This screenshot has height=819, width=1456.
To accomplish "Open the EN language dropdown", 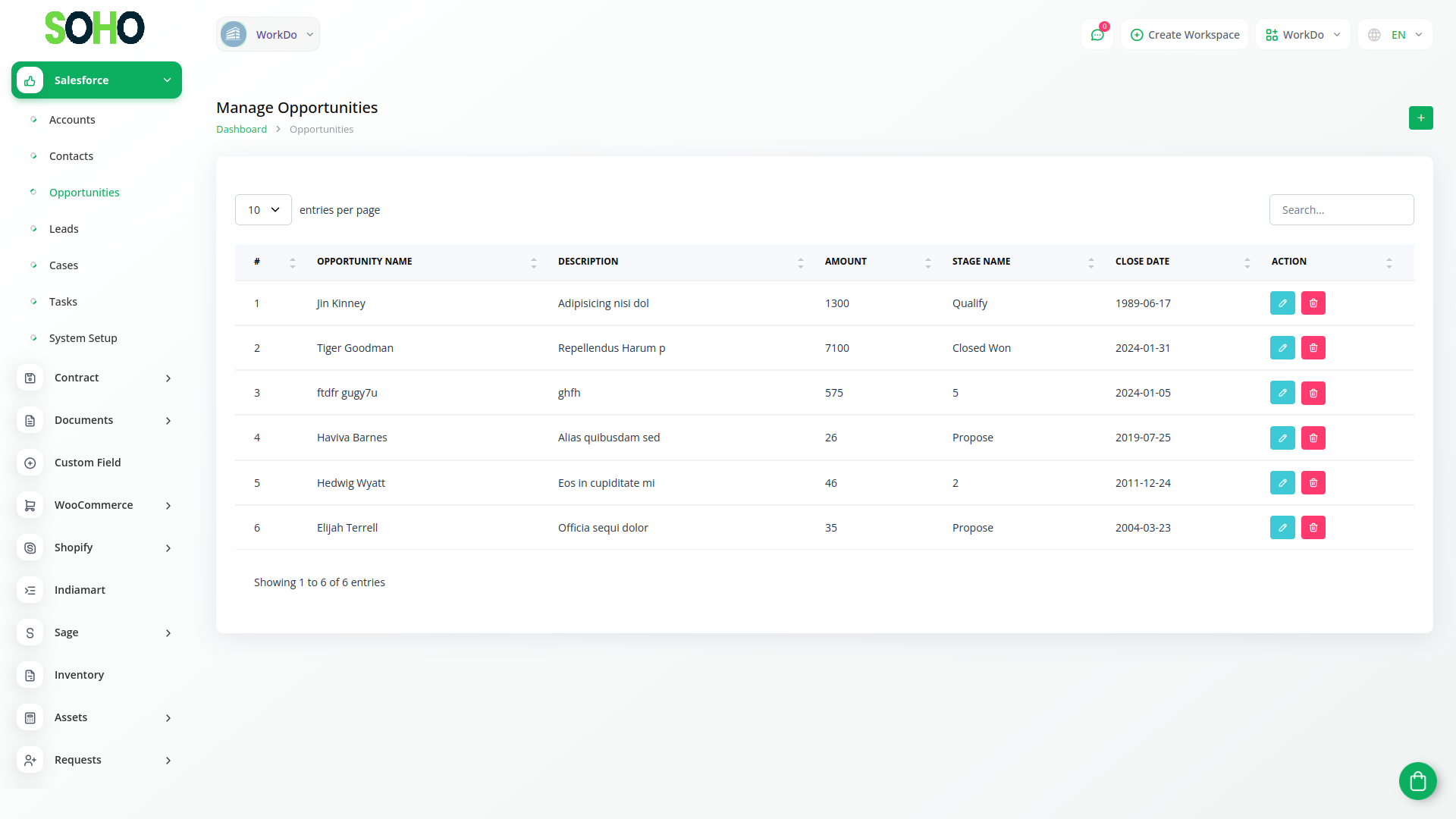I will pos(1395,35).
